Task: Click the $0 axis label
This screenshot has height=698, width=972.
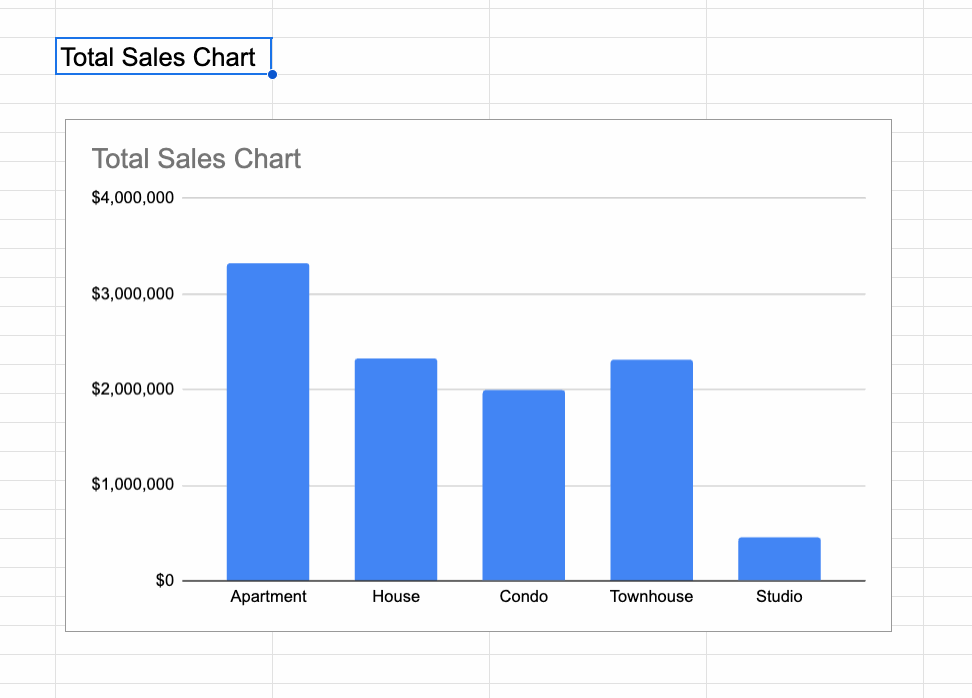Action: tap(164, 581)
